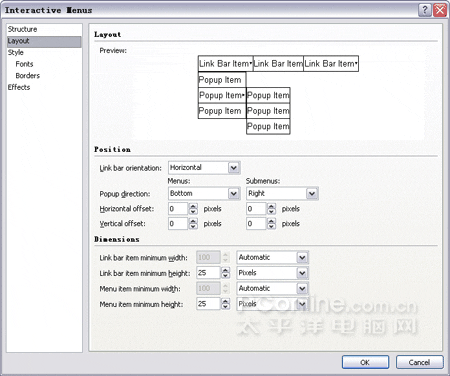Image resolution: width=450 pixels, height=376 pixels.
Task: Open Menu item minimum height unit dropdown
Action: tap(273, 304)
